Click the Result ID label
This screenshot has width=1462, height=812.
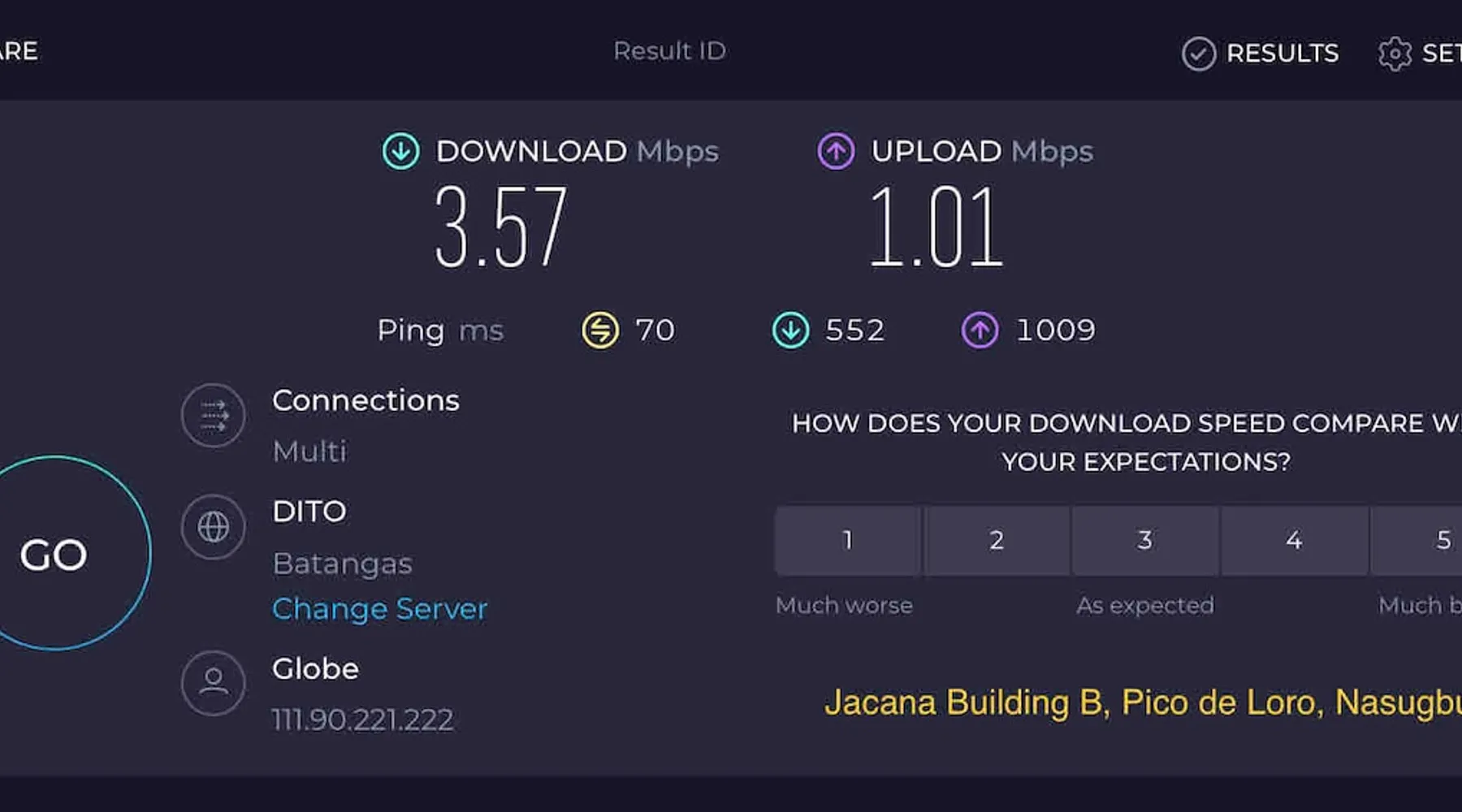click(669, 51)
